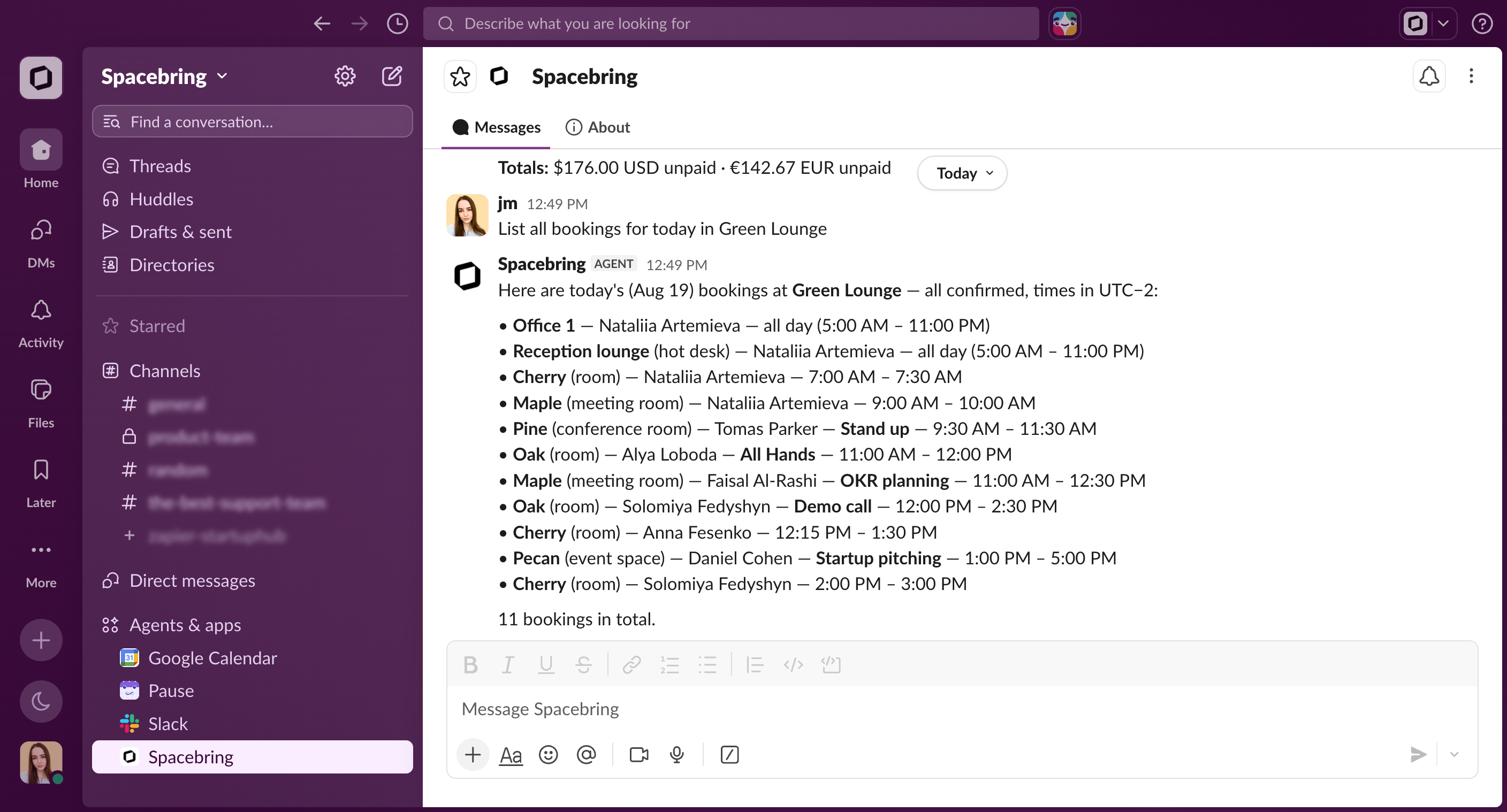Open Activity in the left rail
This screenshot has width=1507, height=812.
[x=41, y=323]
